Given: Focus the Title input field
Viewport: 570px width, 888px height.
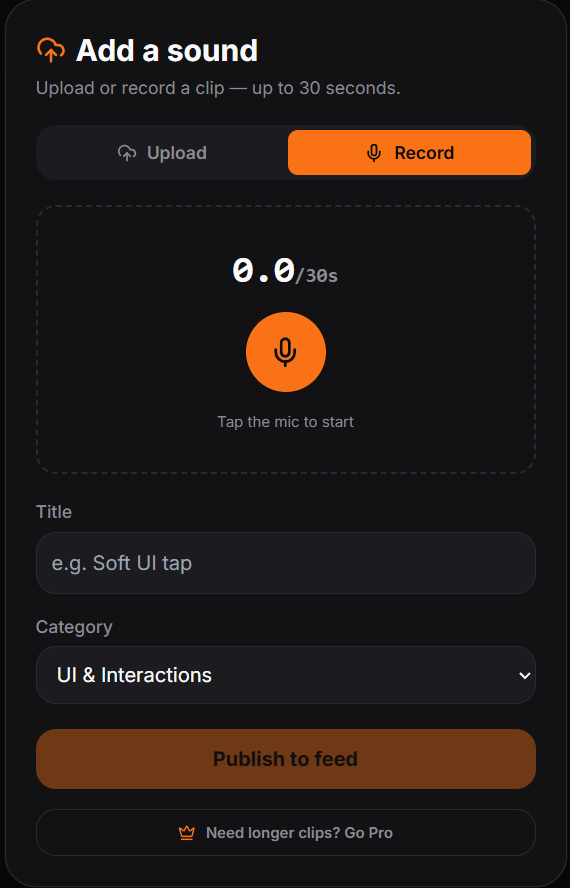Looking at the screenshot, I should pos(286,563).
